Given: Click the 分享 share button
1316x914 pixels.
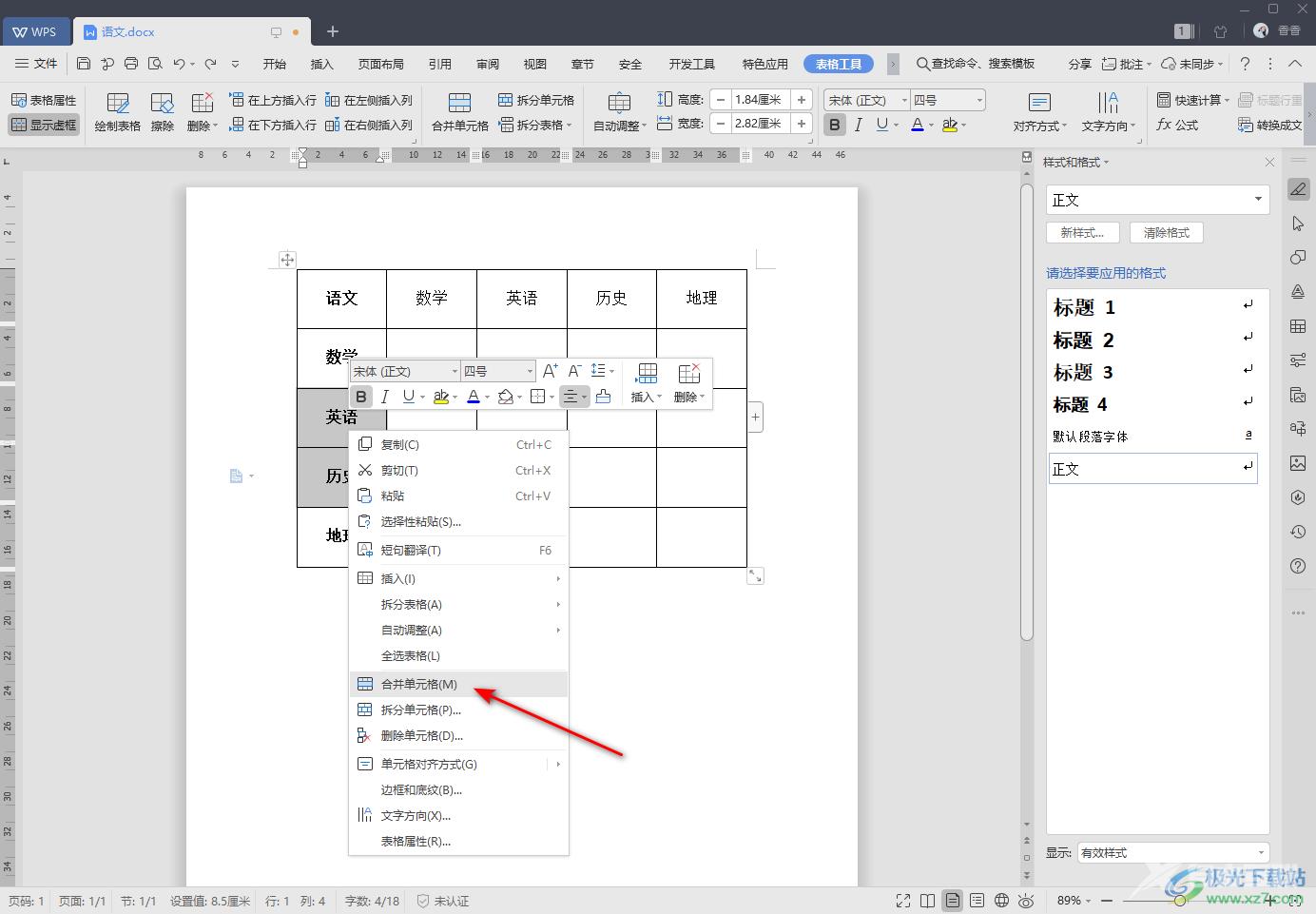Looking at the screenshot, I should [x=1079, y=64].
